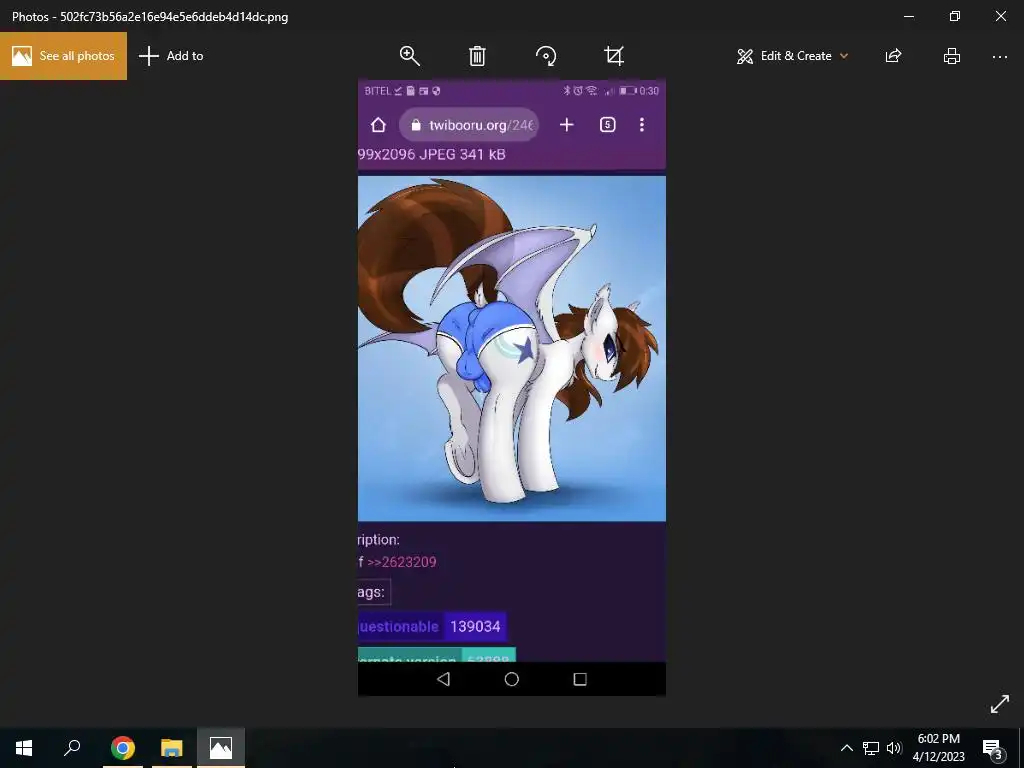Open the See more ellipsis menu
1024x768 pixels.
point(999,57)
